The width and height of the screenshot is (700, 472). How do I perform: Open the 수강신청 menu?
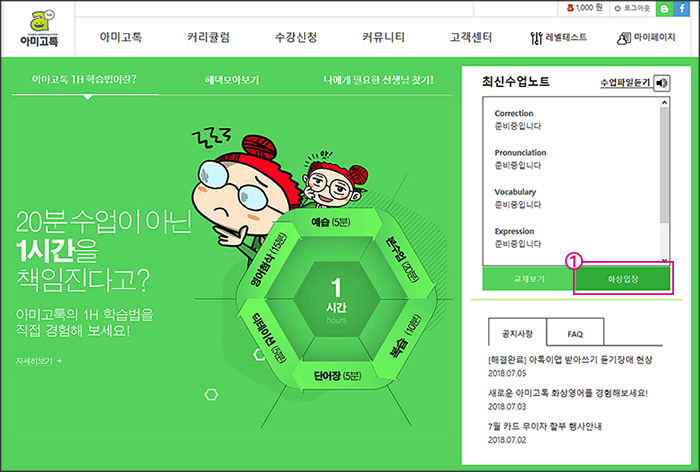(296, 37)
